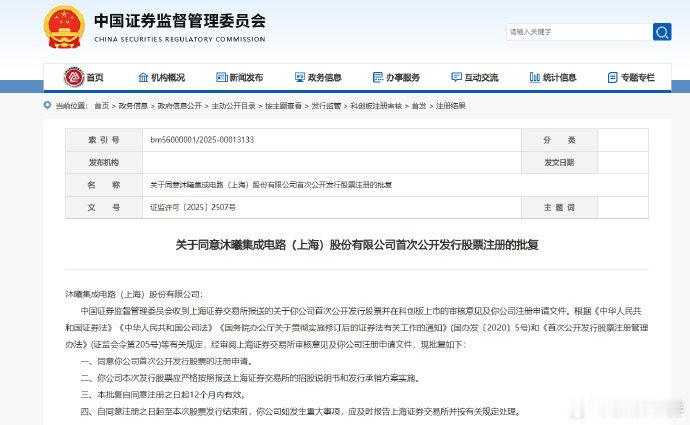Image resolution: width=690 pixels, height=425 pixels.
Task: Click the 专题专栏 notebook icon
Action: coord(613,77)
